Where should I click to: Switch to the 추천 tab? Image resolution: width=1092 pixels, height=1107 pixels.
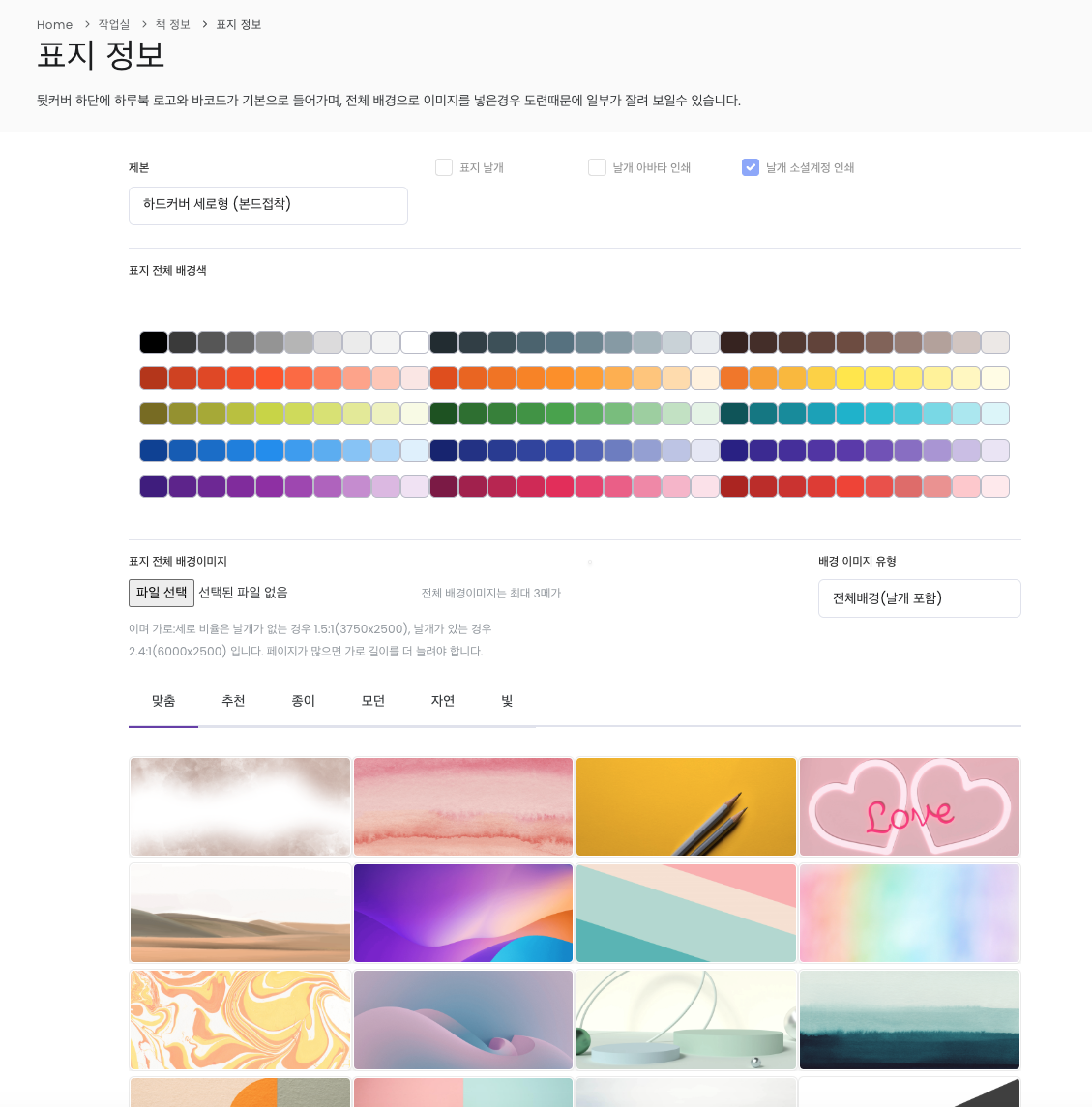[x=233, y=701]
